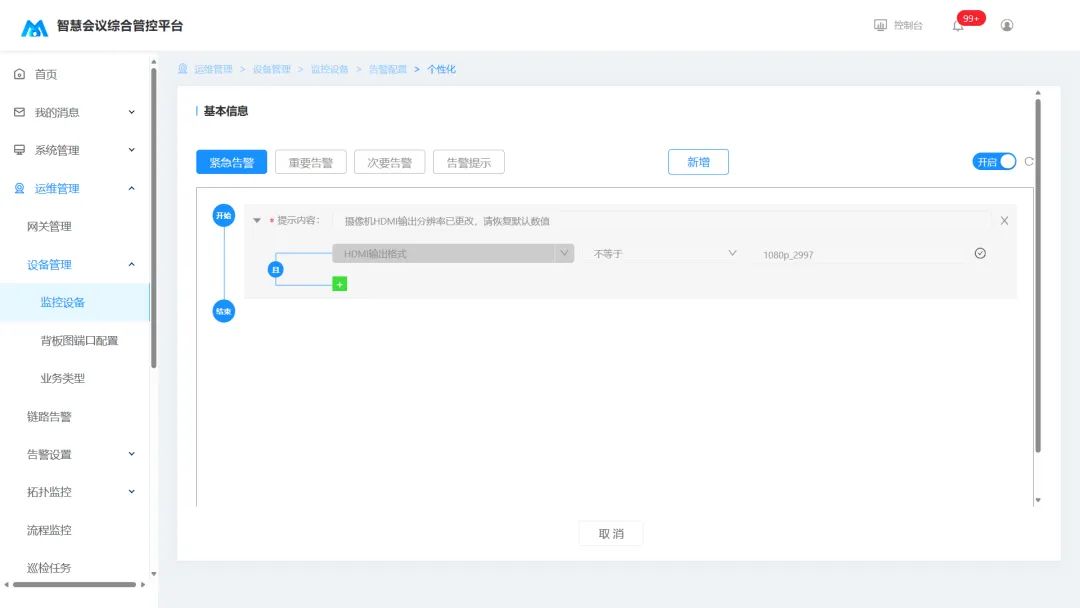Click the 且 AND logic node
This screenshot has width=1080, height=608.
pyautogui.click(x=276, y=269)
